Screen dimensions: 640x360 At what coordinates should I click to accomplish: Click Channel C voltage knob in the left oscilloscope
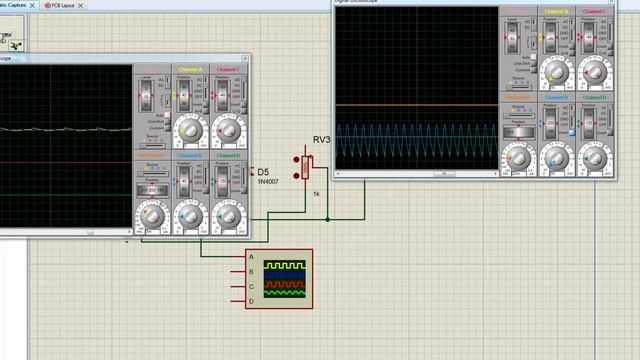pyautogui.click(x=229, y=131)
